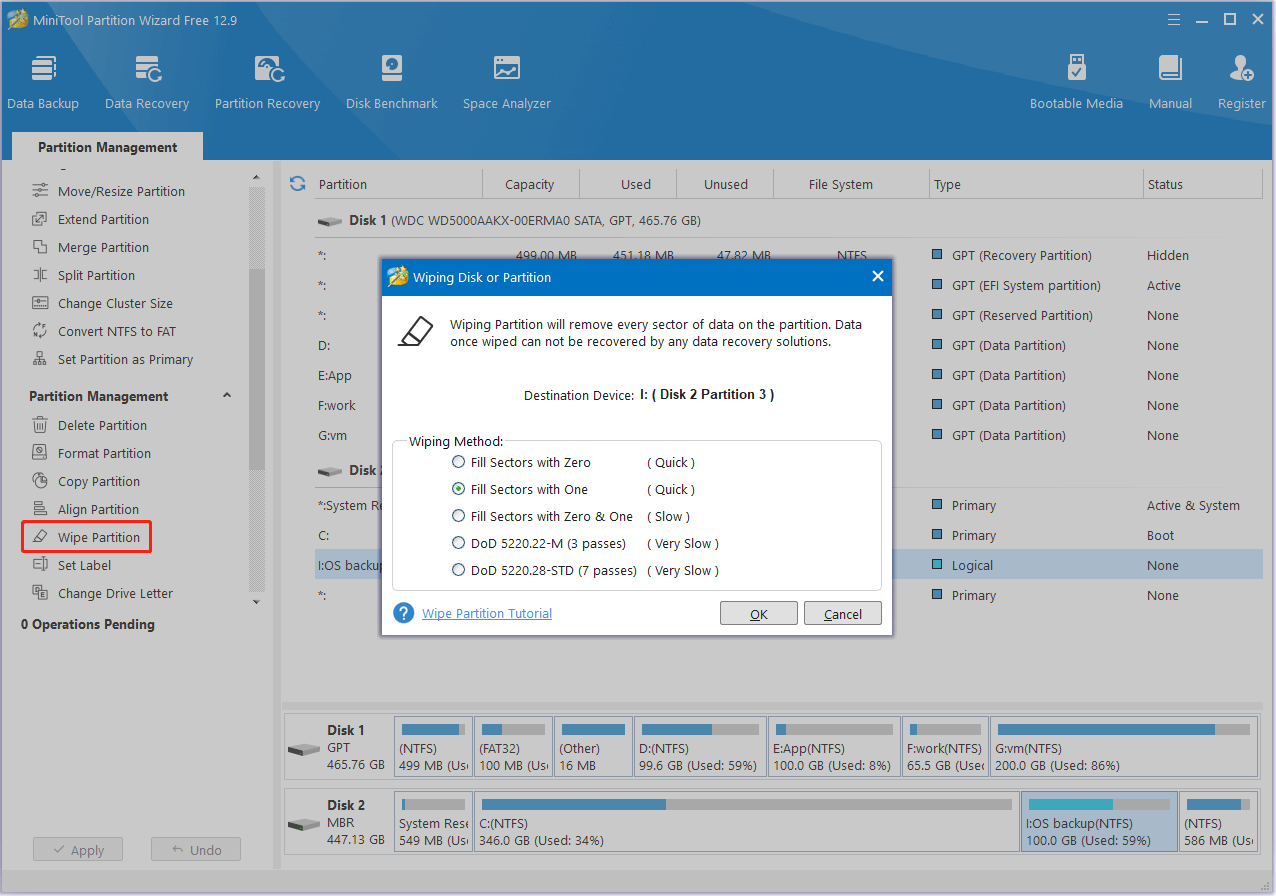The height and width of the screenshot is (896, 1276).
Task: Choose Fill Sectors with Zero & One
Action: tap(459, 516)
